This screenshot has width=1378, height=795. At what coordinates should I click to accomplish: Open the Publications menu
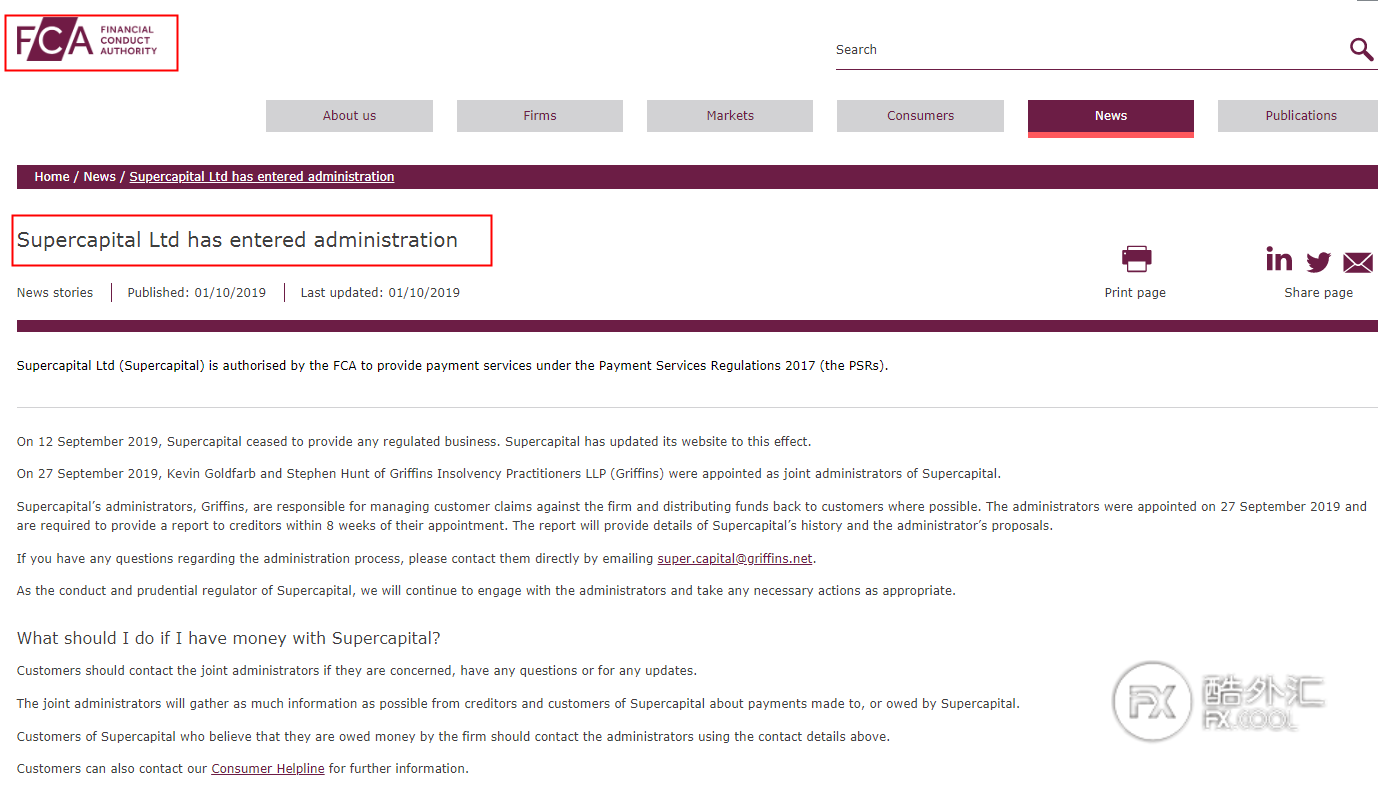pyautogui.click(x=1301, y=116)
